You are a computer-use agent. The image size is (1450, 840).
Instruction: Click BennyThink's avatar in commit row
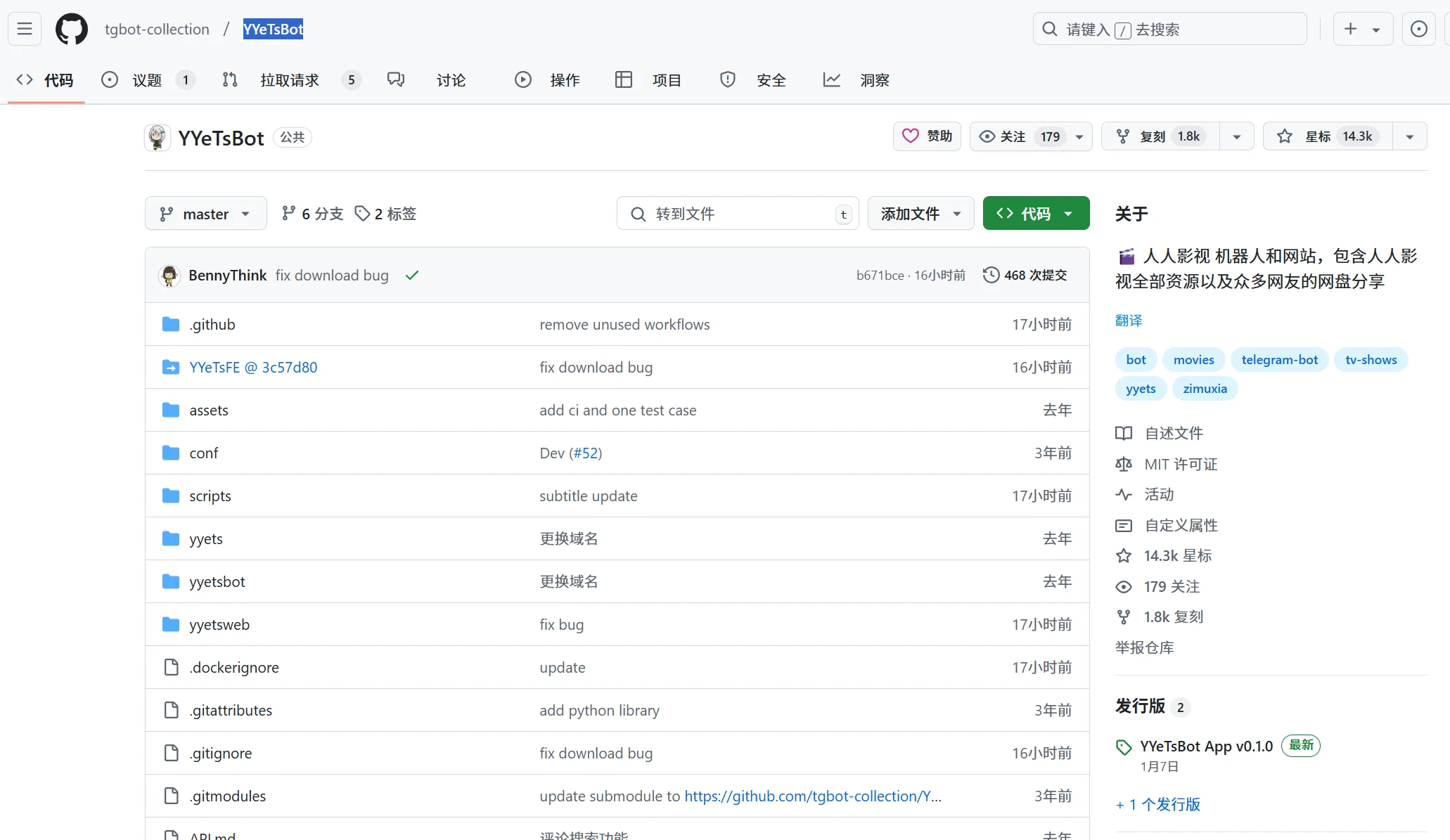coord(169,276)
